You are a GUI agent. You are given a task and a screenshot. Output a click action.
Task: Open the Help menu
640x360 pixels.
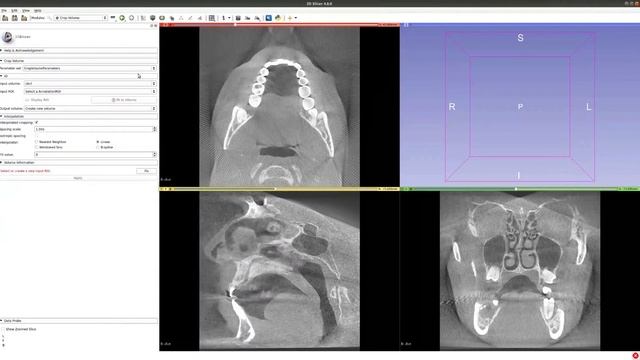[x=38, y=10]
